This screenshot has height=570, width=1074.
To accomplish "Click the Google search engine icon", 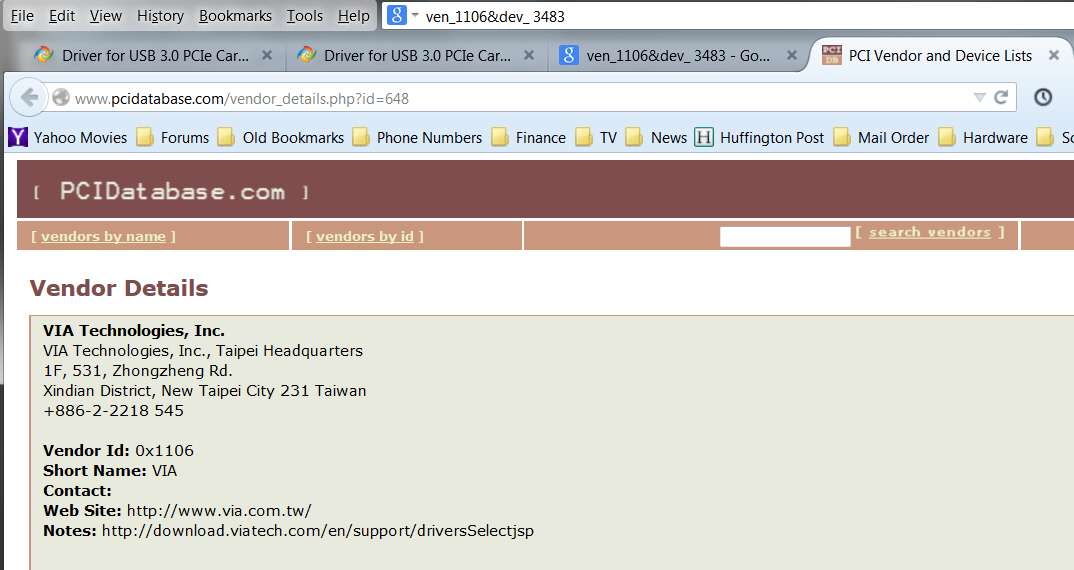I will [397, 15].
